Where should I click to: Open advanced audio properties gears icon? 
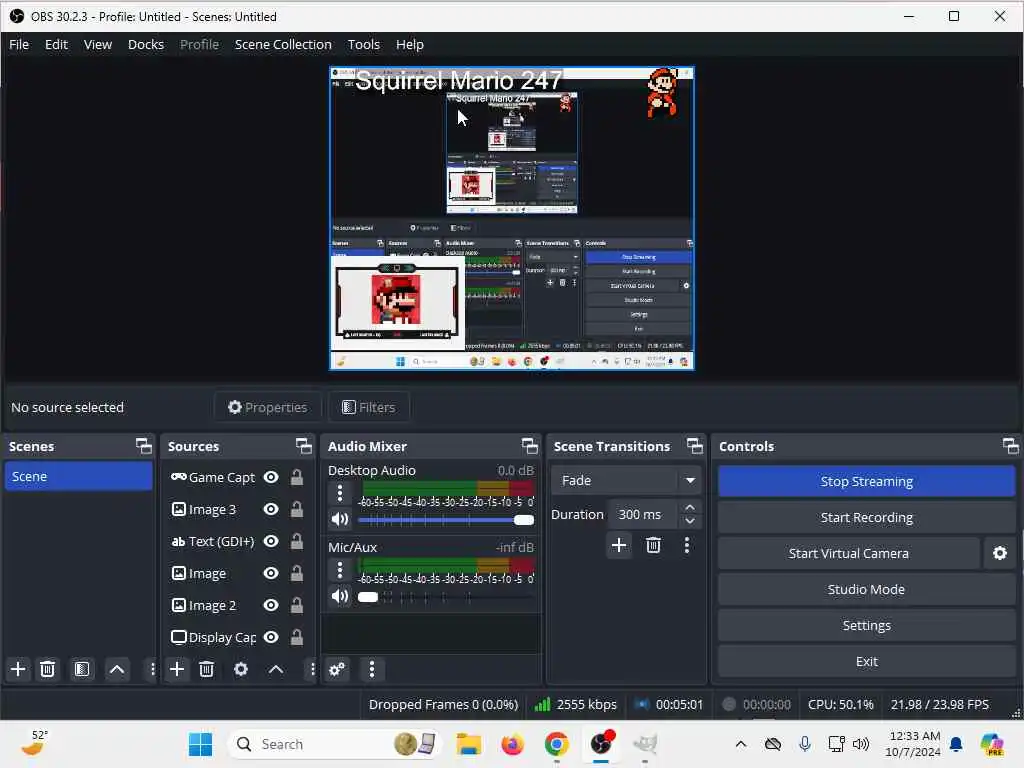click(x=337, y=669)
